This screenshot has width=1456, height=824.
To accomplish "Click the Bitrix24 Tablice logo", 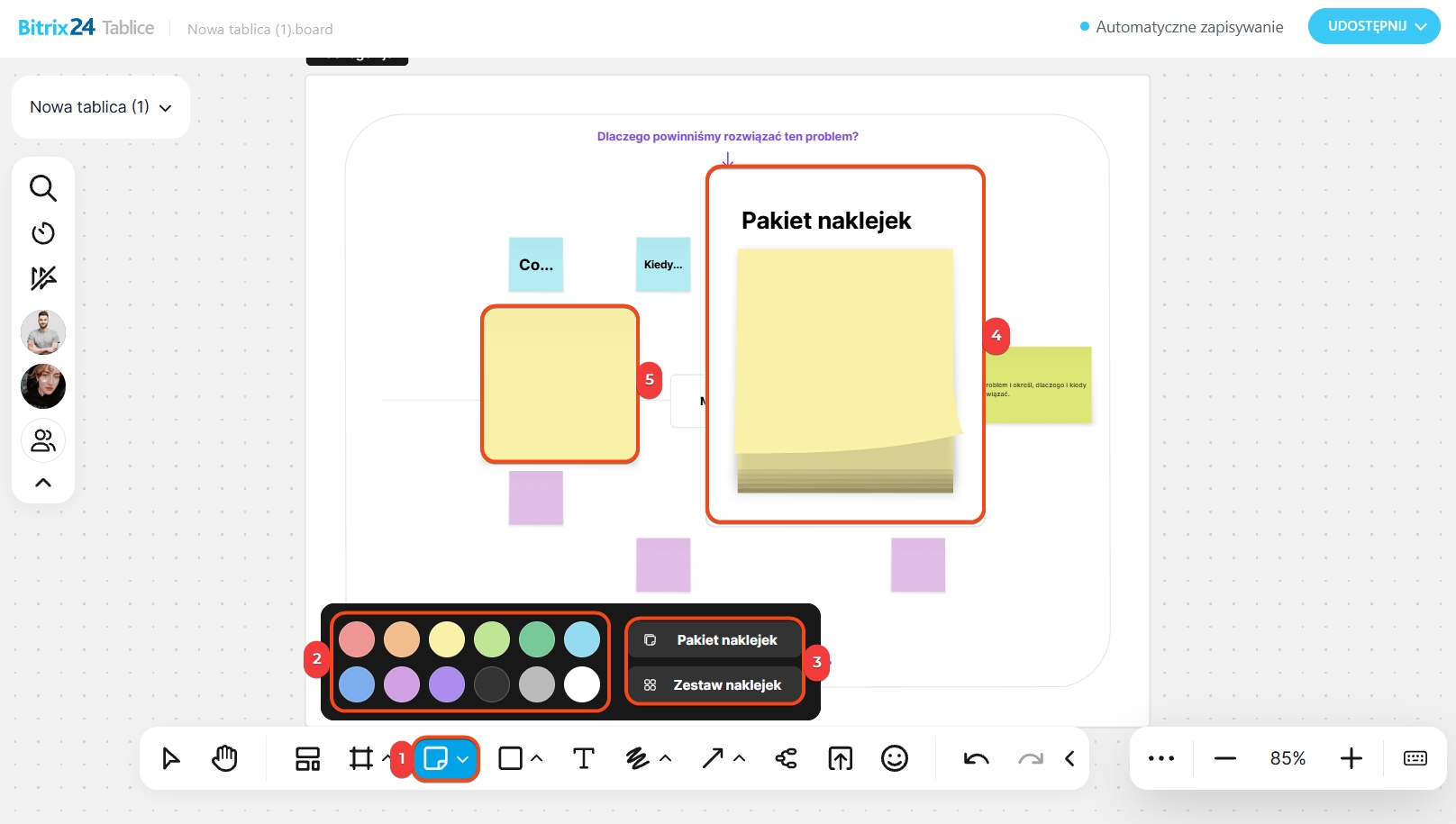I will coord(86,28).
